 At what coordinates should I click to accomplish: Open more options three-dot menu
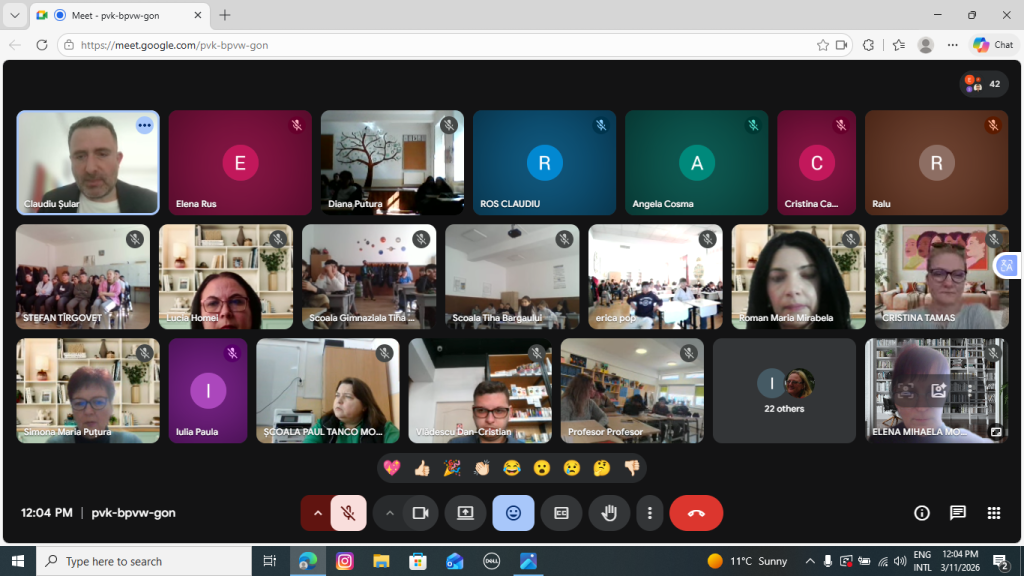pyautogui.click(x=650, y=513)
